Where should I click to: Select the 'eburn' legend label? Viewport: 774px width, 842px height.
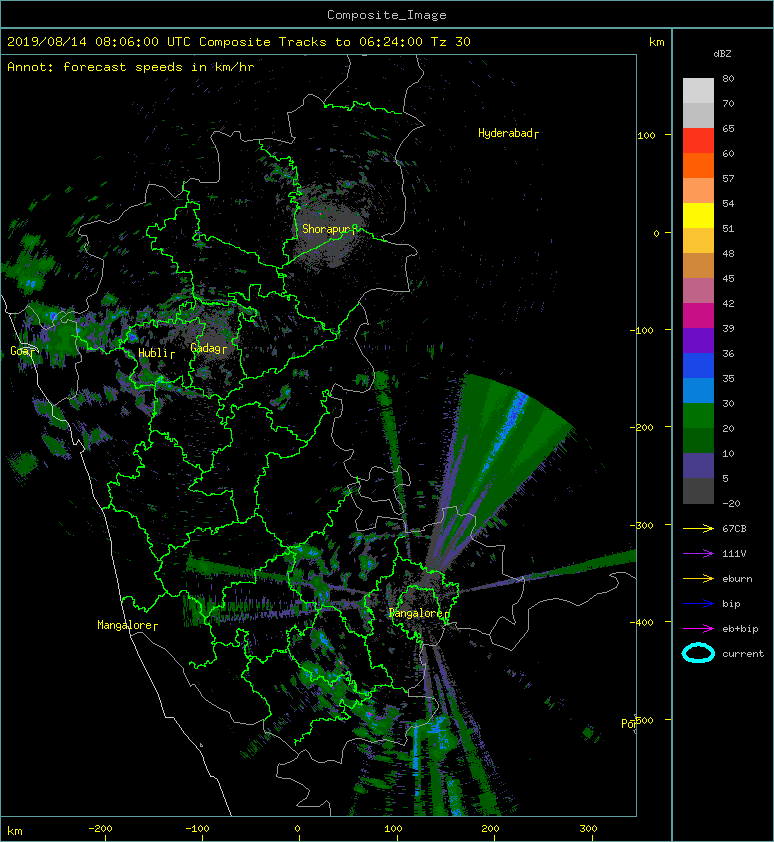(x=737, y=579)
